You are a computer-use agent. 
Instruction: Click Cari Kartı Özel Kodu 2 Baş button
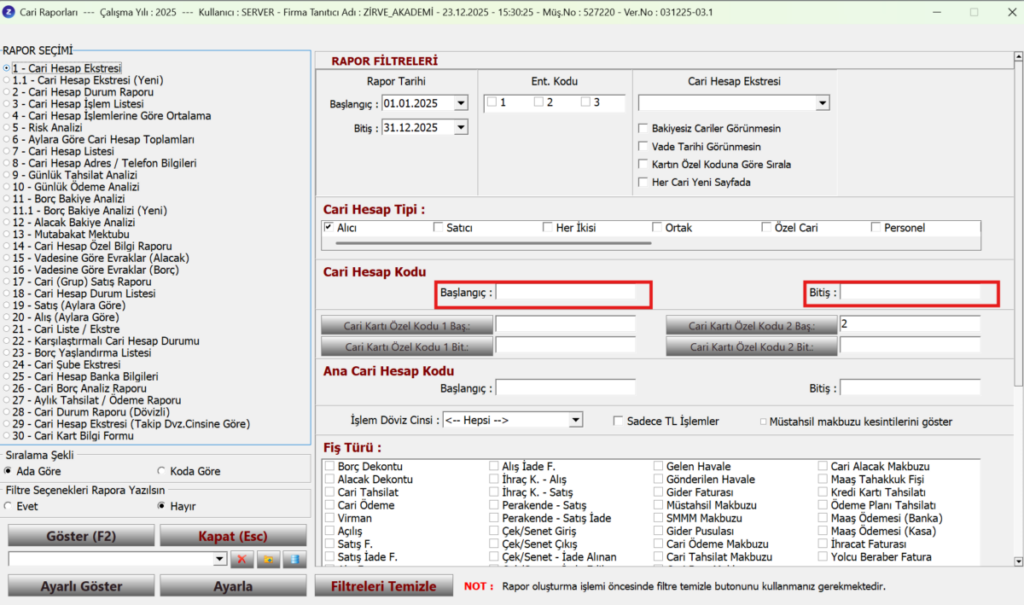pos(751,325)
